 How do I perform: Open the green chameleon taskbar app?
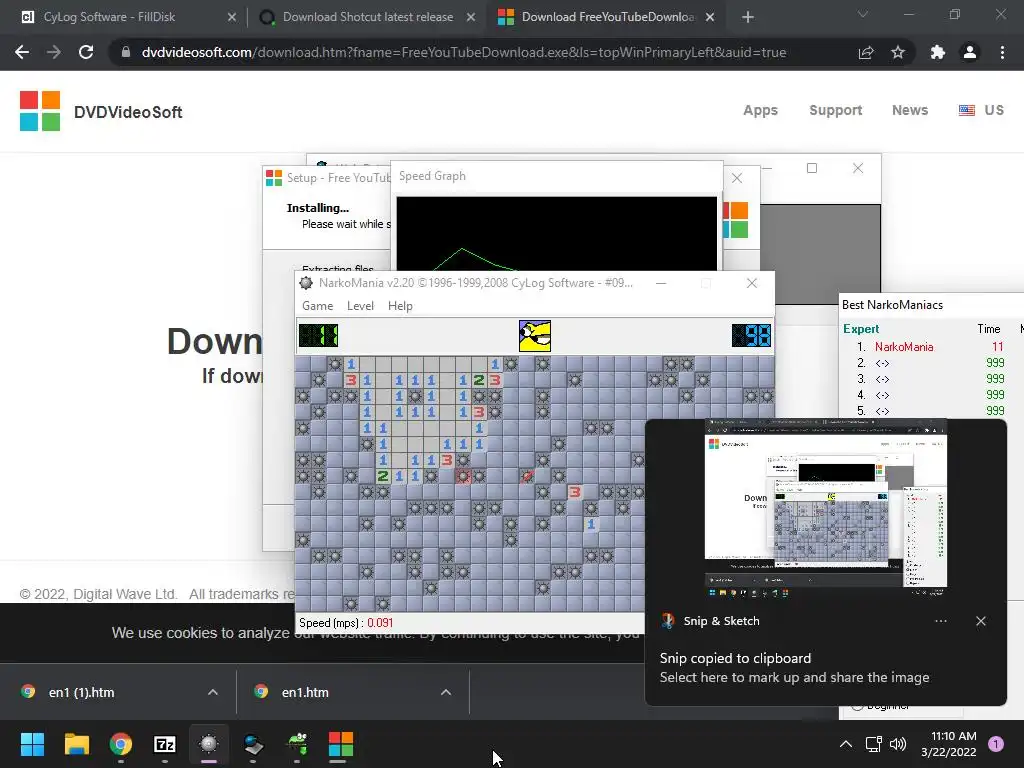point(297,744)
